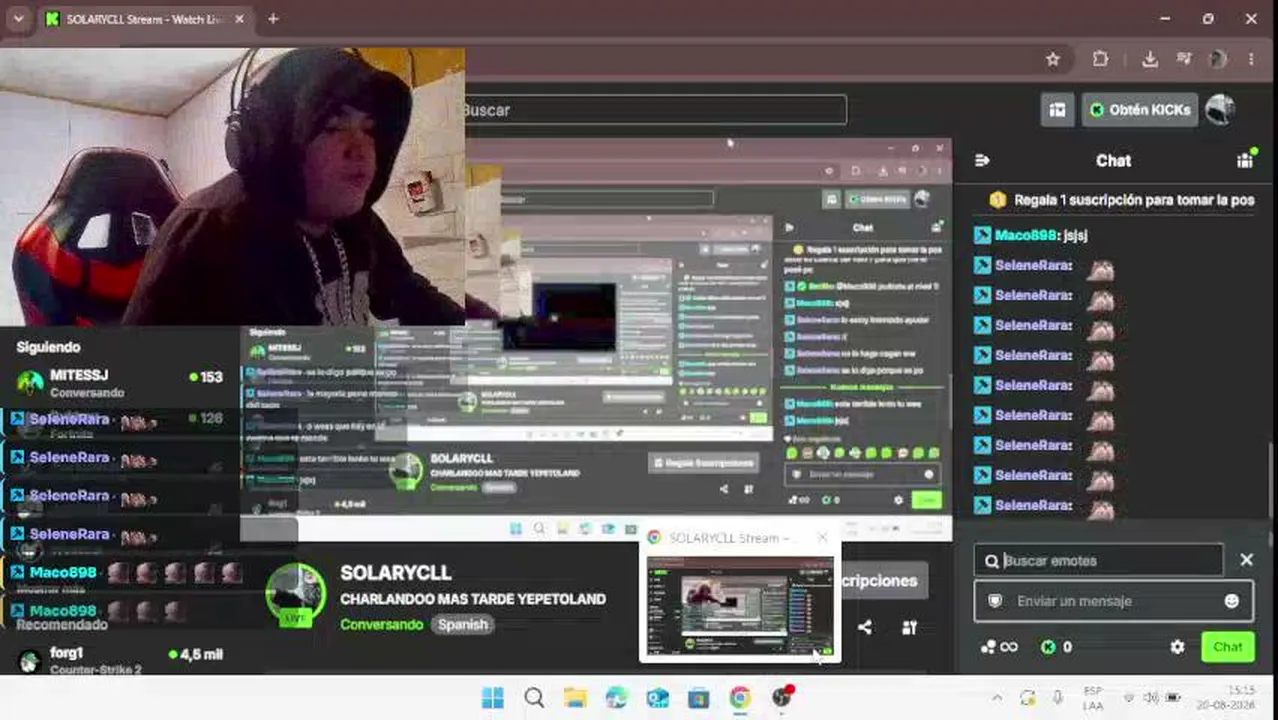Select the SOLARYCLL taskbar preview thumbnail

point(740,608)
